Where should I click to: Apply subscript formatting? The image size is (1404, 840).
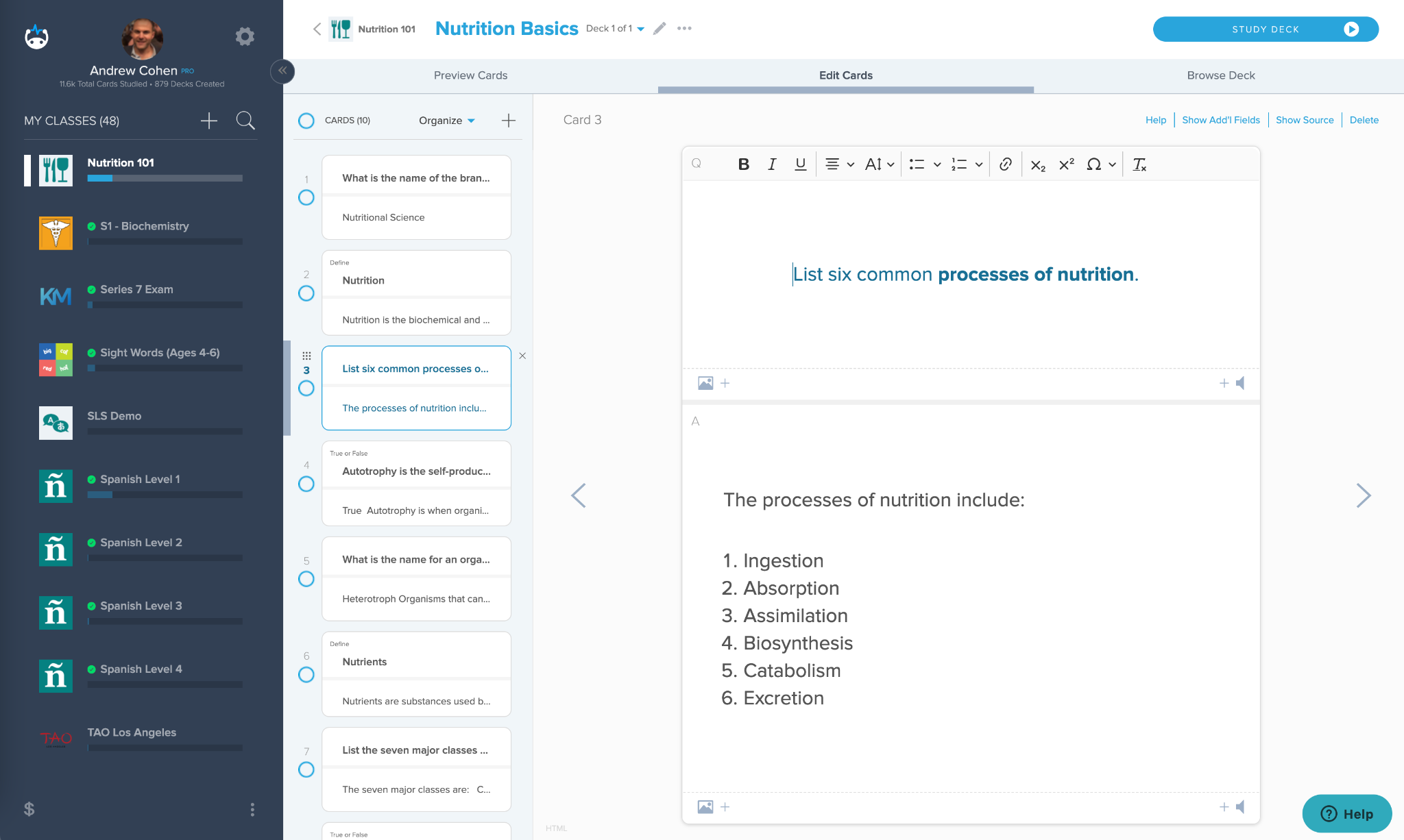[x=1038, y=165]
